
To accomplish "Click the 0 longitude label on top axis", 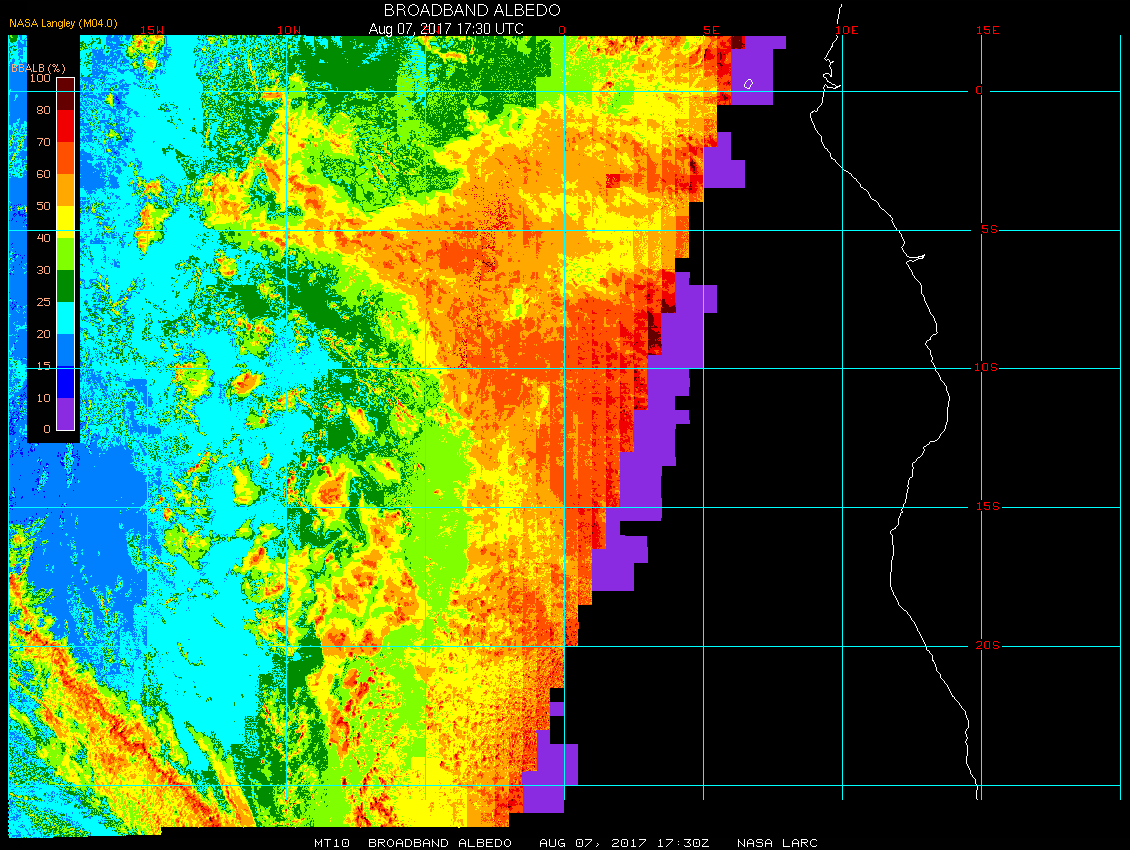I will 562,30.
